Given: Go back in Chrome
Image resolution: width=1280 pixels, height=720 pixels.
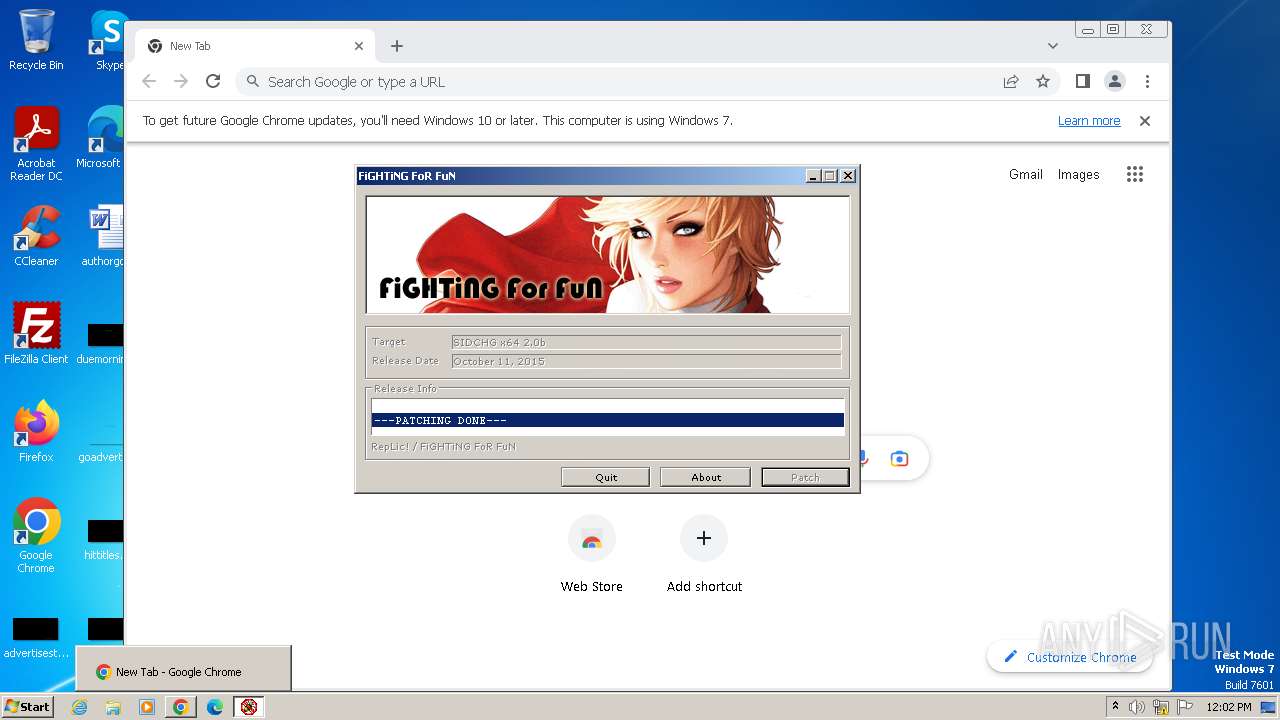Looking at the screenshot, I should 149,82.
